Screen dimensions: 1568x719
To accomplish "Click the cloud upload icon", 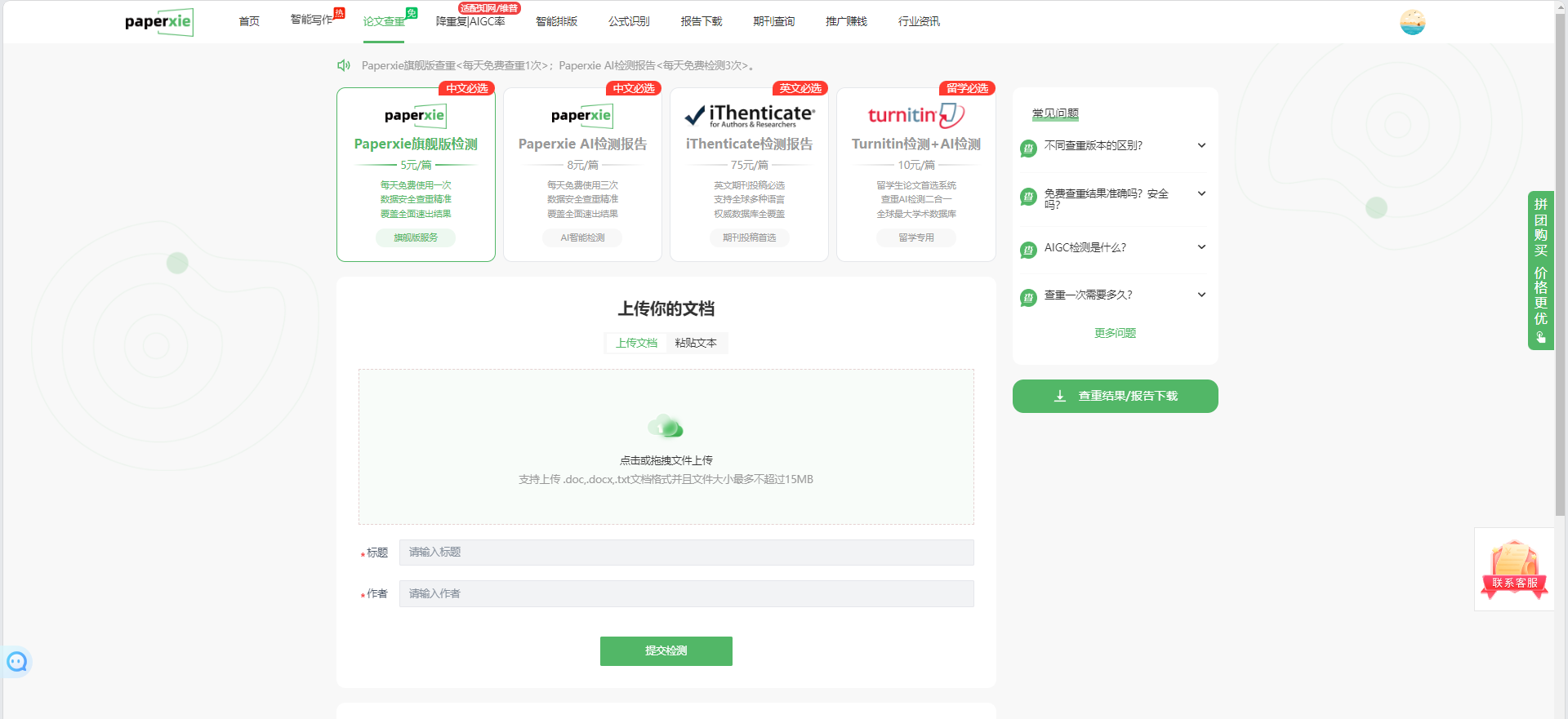I will point(666,426).
